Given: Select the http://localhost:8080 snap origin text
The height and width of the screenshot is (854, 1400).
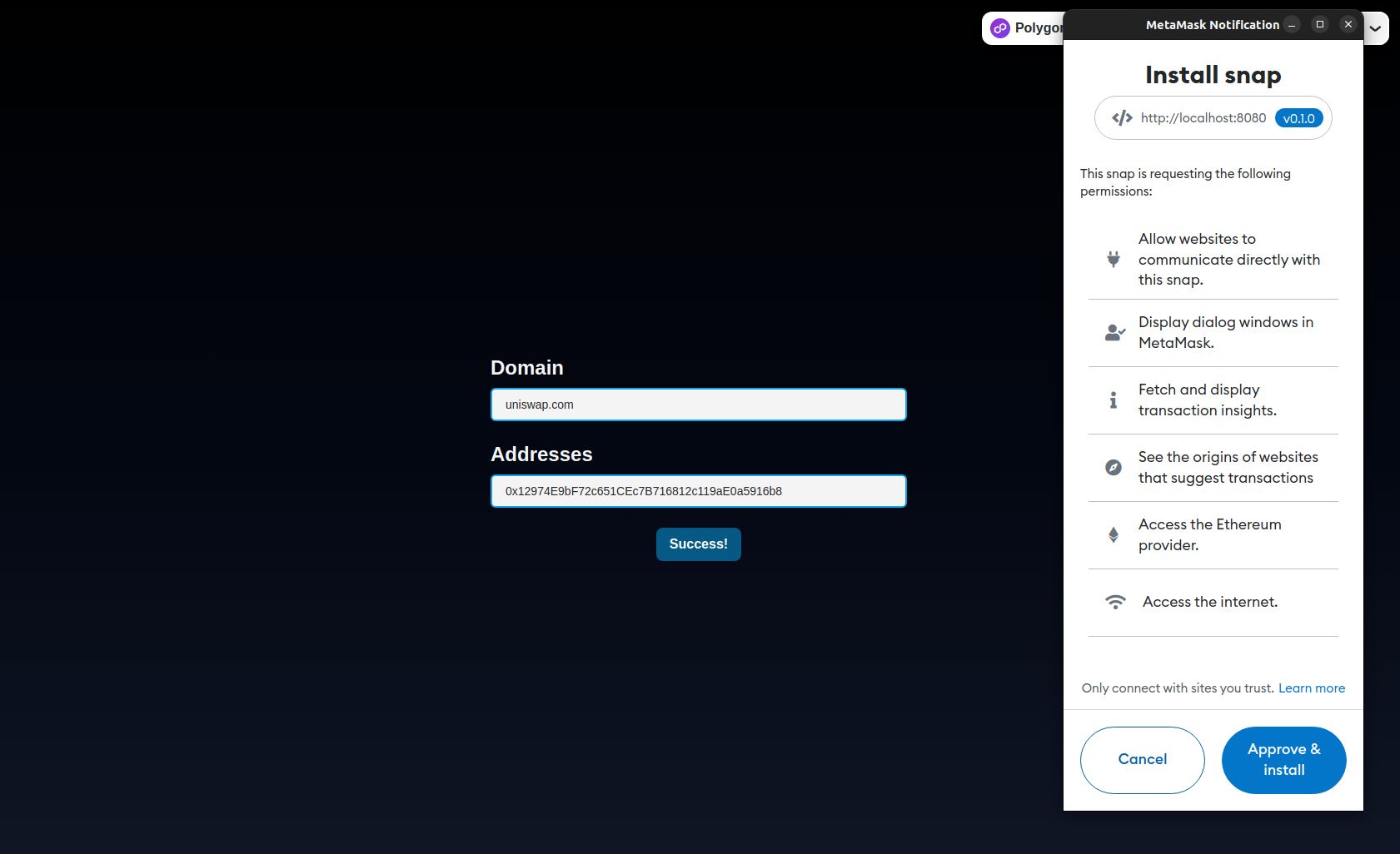Looking at the screenshot, I should click(x=1203, y=118).
